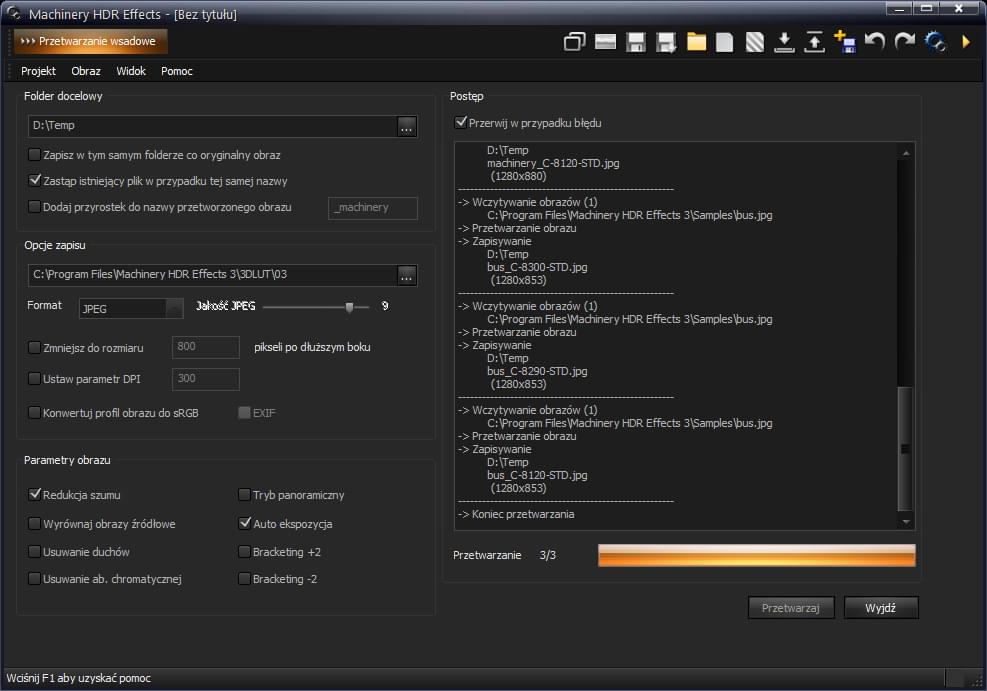Click the Wyjdź button

tap(880, 608)
